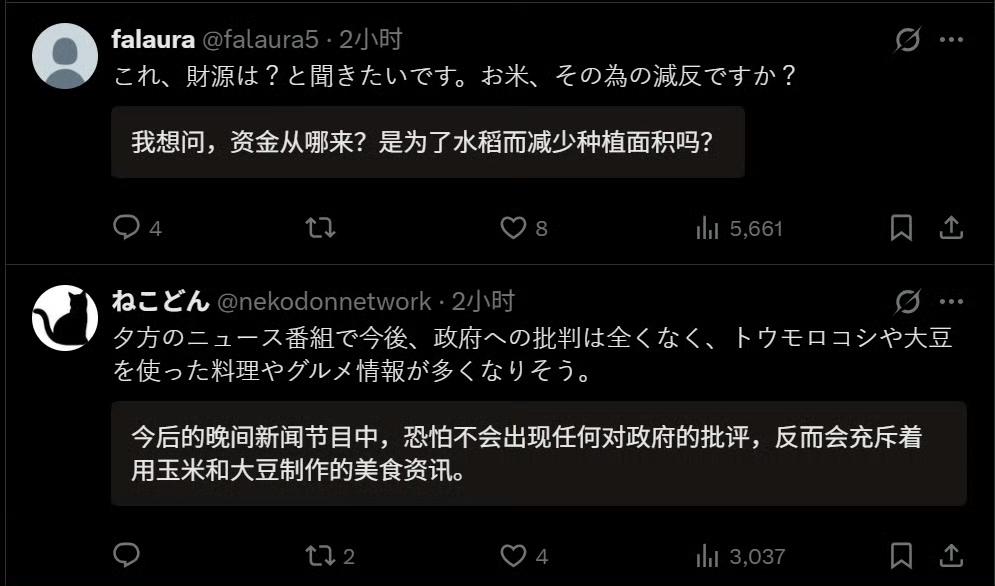Bookmark falaura's tweet
995x586 pixels.
click(x=901, y=227)
